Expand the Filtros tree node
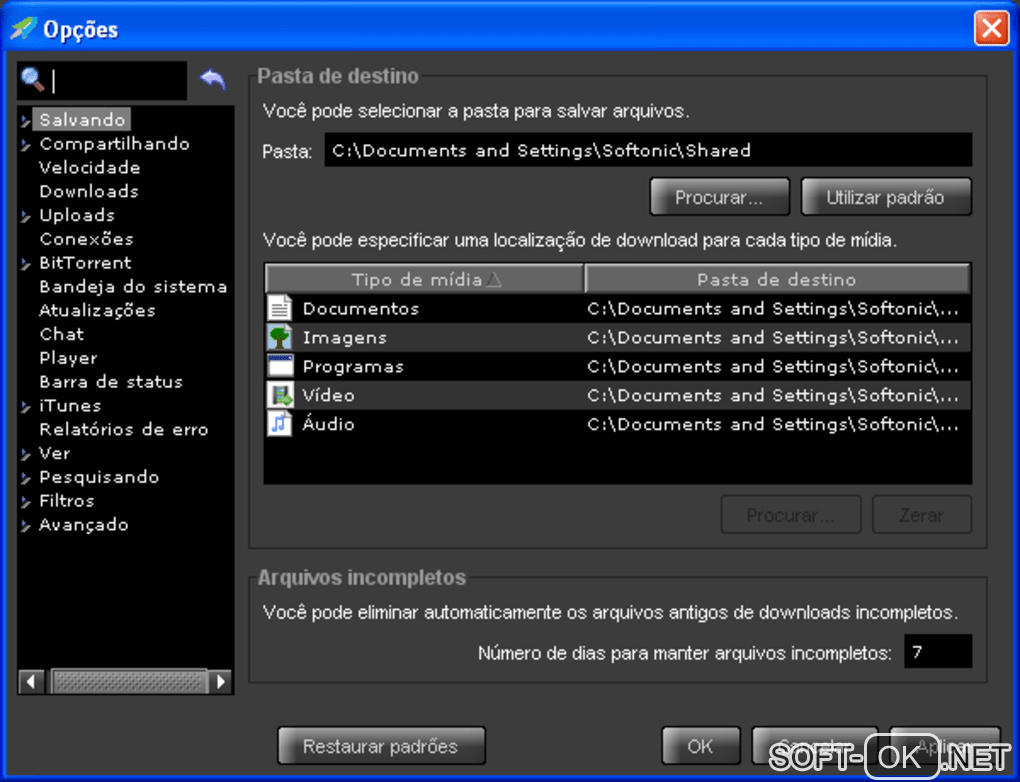 (x=25, y=502)
